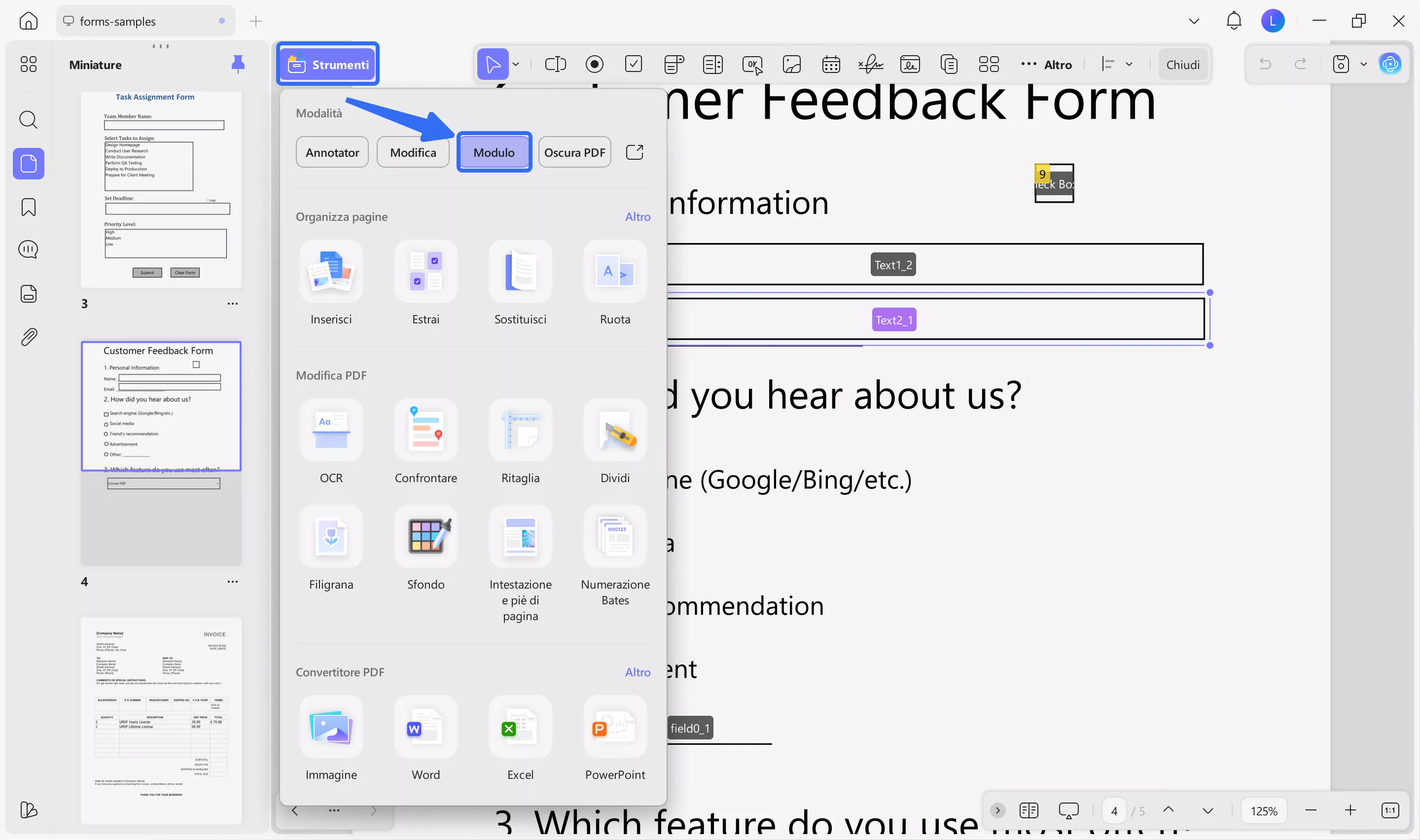
Task: Click the Ritaglia crop tool icon
Action: 520,430
